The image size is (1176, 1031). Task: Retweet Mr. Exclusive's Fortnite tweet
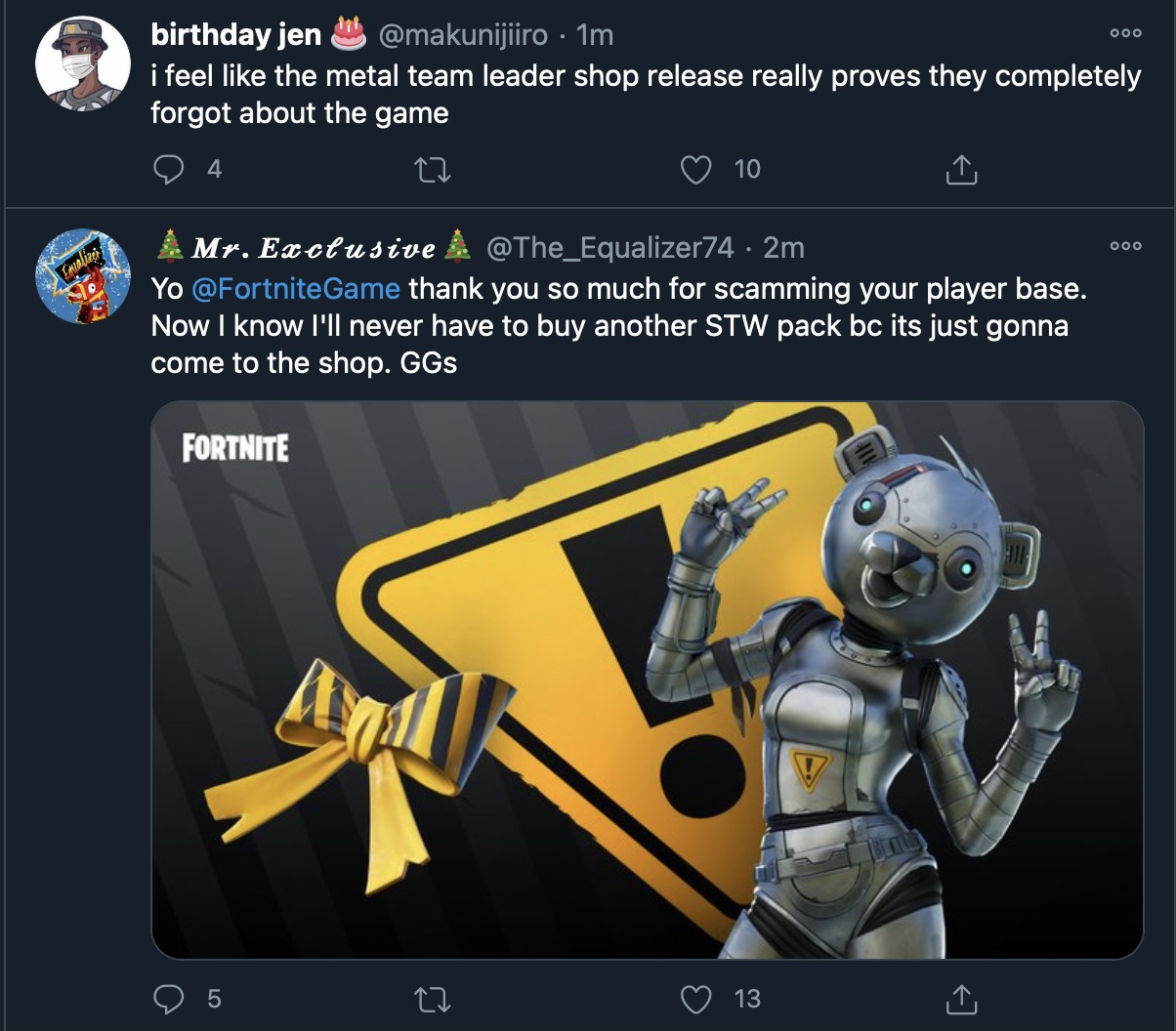click(431, 999)
